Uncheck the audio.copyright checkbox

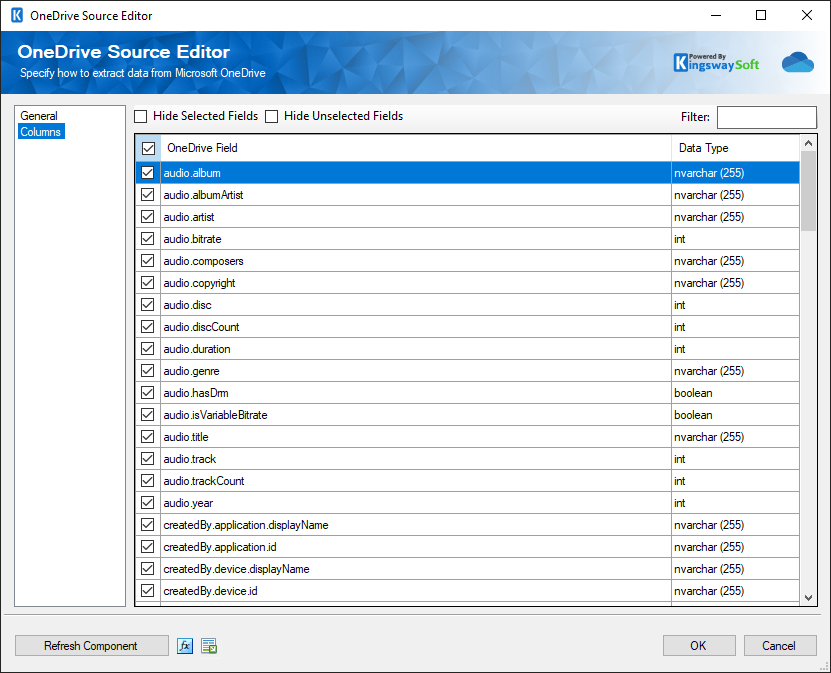point(148,283)
